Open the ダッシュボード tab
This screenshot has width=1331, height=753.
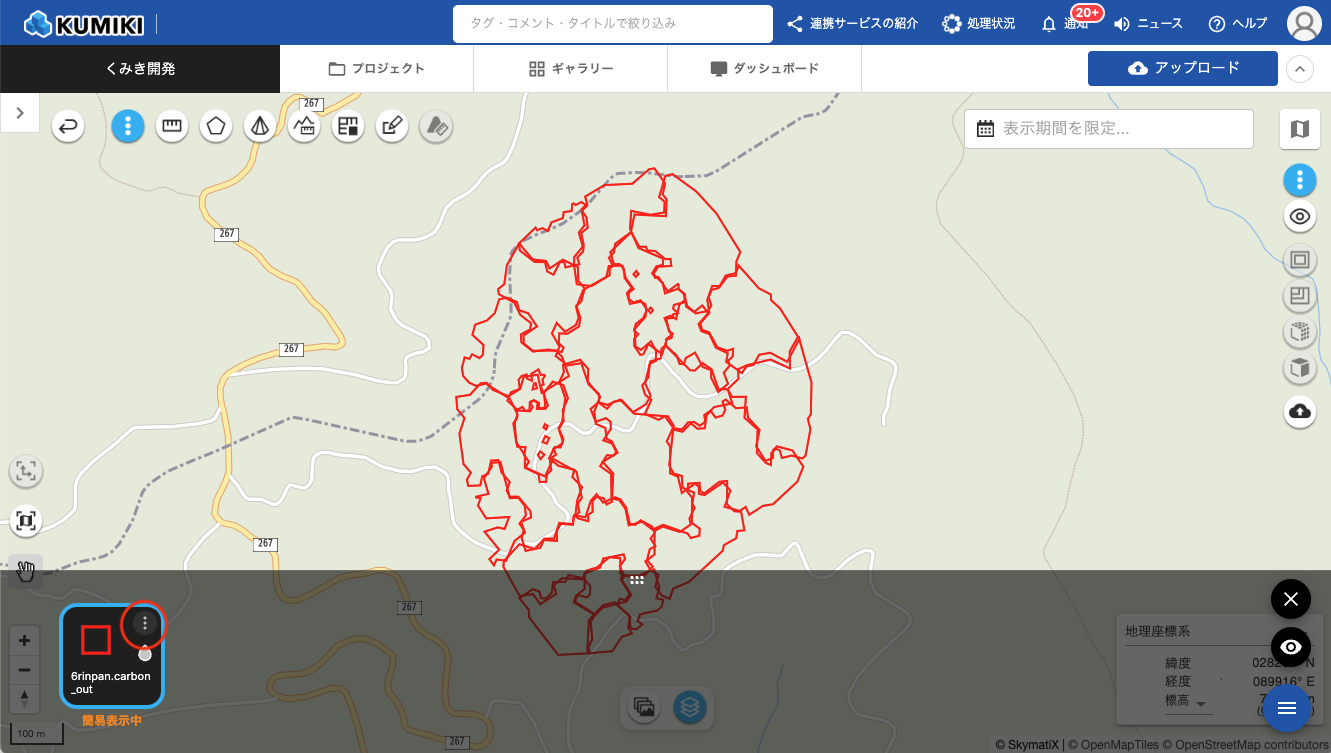[x=764, y=69]
